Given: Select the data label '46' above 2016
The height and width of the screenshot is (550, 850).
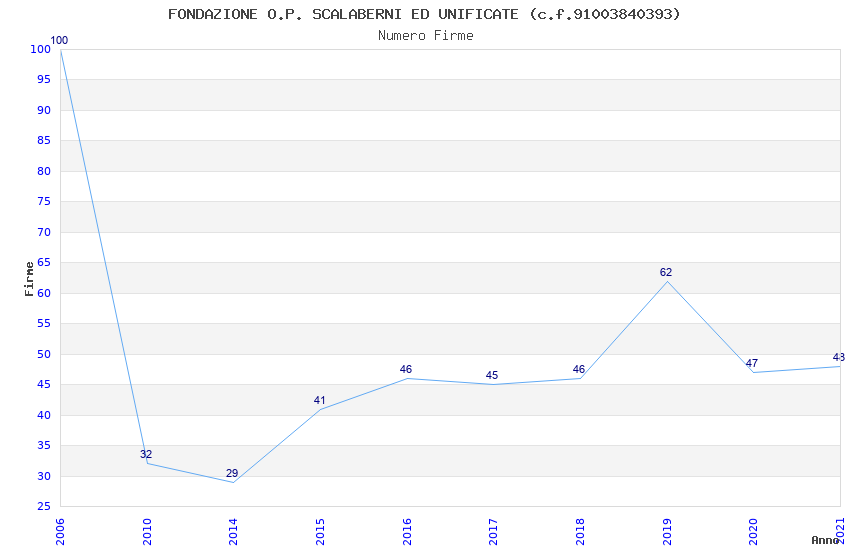Looking at the screenshot, I should click(x=405, y=369).
